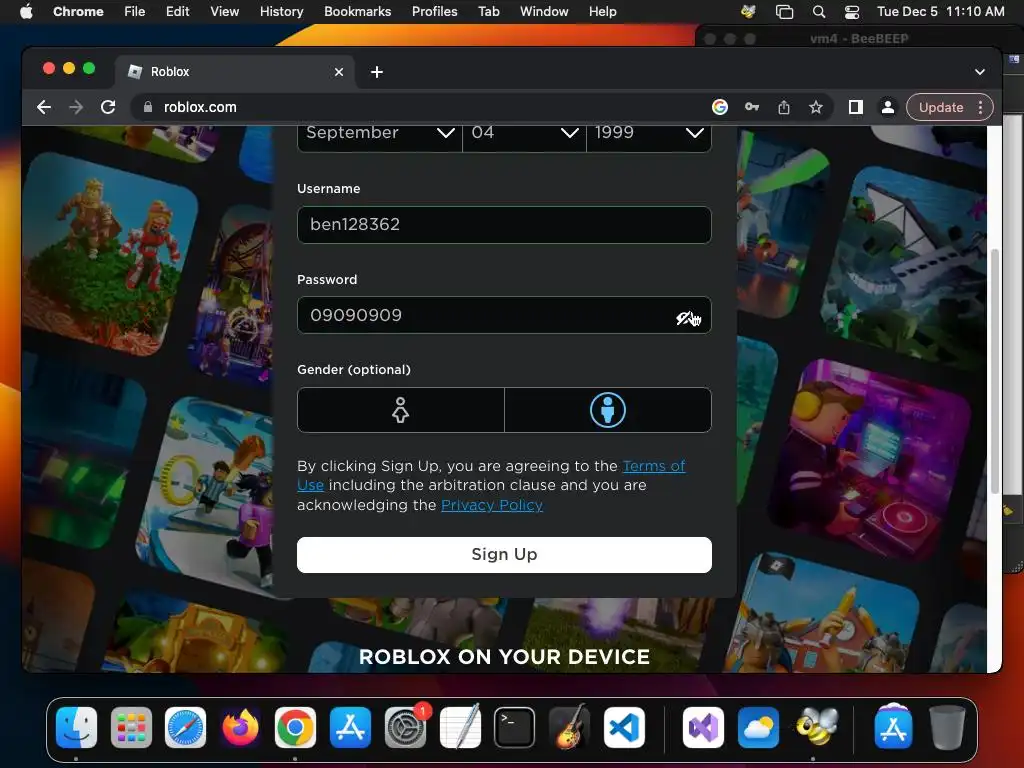Open BeeBEEP from the Dock

coord(816,727)
